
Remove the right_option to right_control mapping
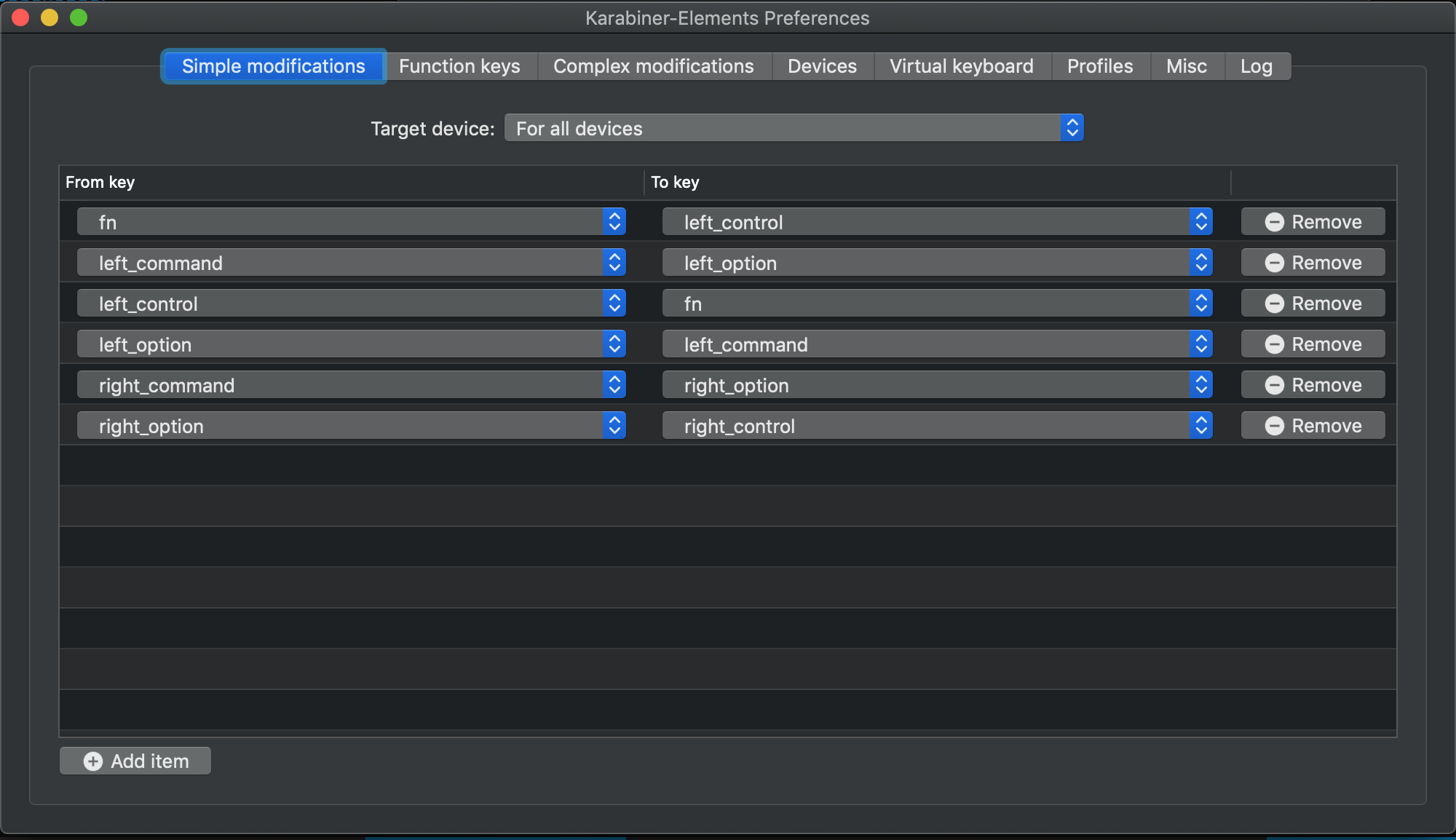pos(1312,426)
